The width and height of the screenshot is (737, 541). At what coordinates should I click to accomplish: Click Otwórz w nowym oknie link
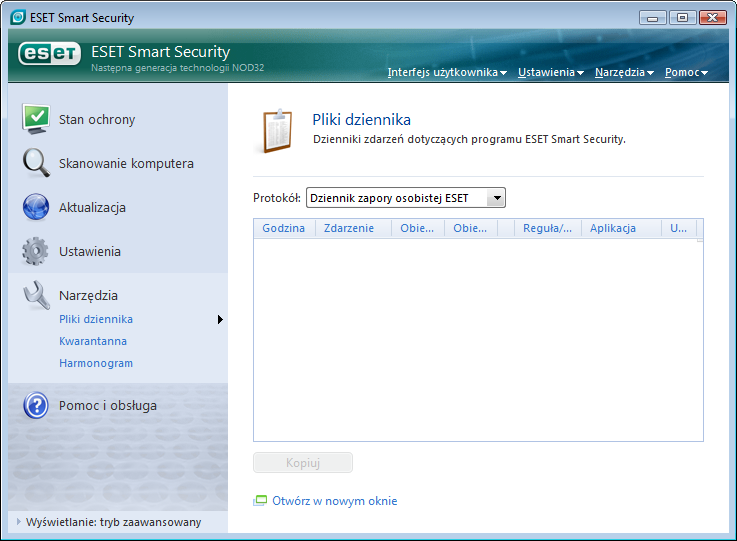pyautogui.click(x=335, y=501)
